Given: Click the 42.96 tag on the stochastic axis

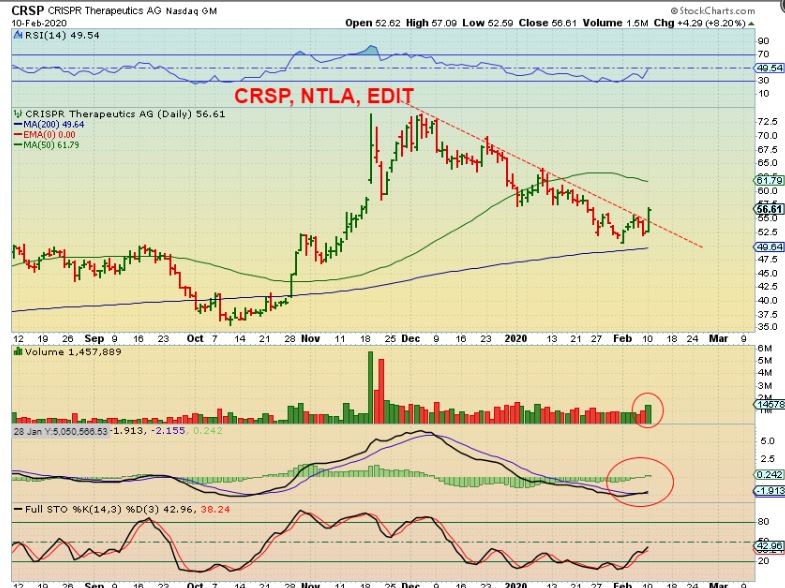Looking at the screenshot, I should coord(769,546).
